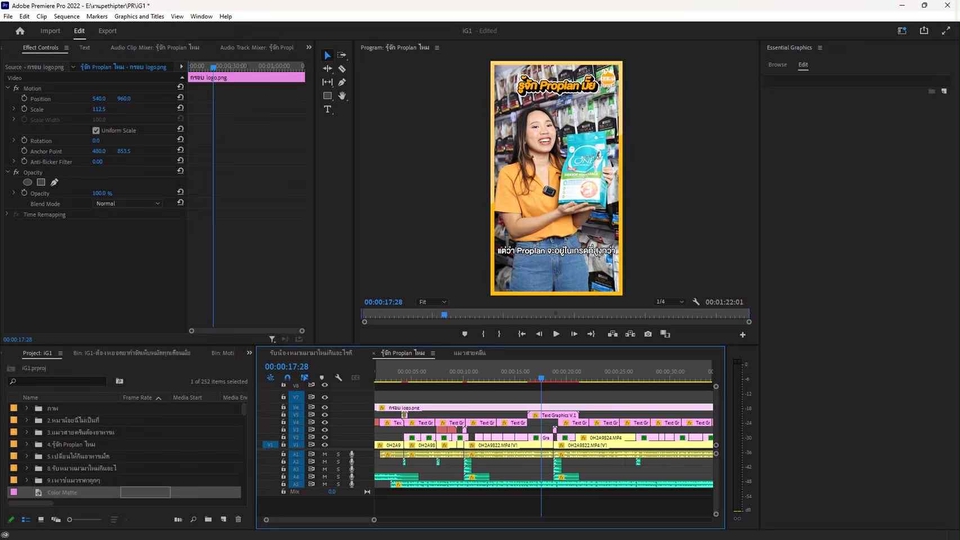Create opacity free draw bezier mask
Image resolution: width=960 pixels, height=540 pixels.
(x=54, y=182)
